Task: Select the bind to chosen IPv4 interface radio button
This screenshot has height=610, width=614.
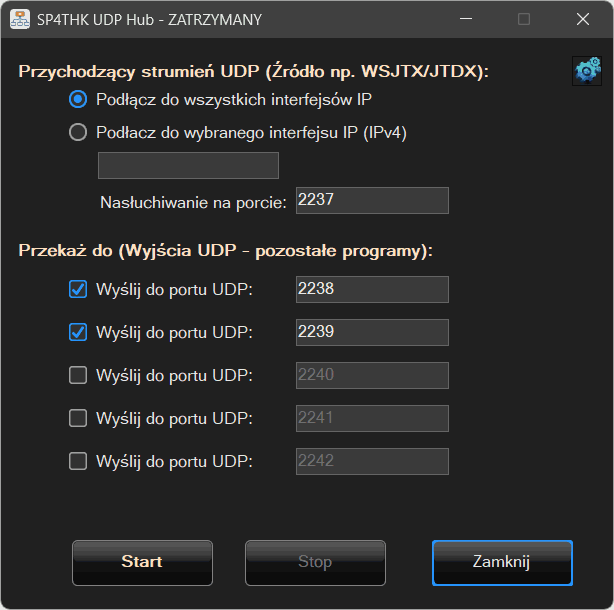Action: (x=78, y=132)
